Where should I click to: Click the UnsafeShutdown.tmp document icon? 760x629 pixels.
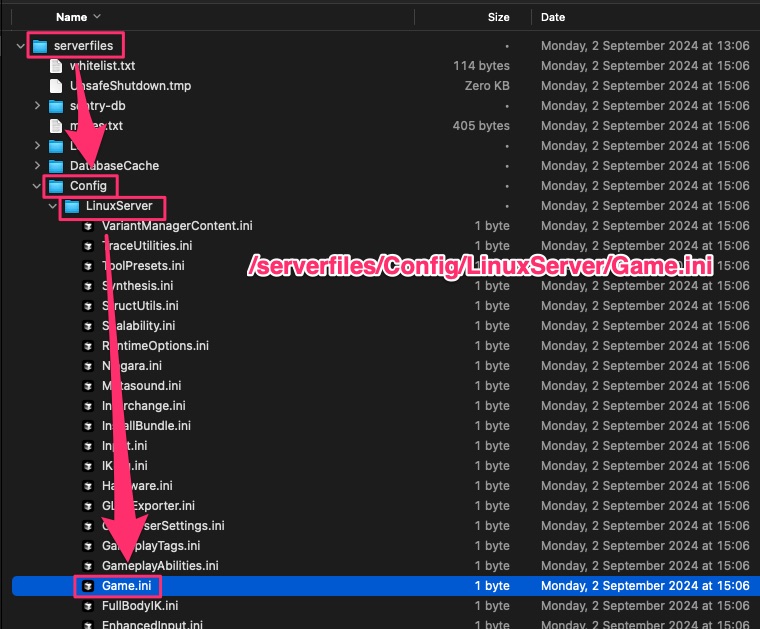(x=56, y=86)
